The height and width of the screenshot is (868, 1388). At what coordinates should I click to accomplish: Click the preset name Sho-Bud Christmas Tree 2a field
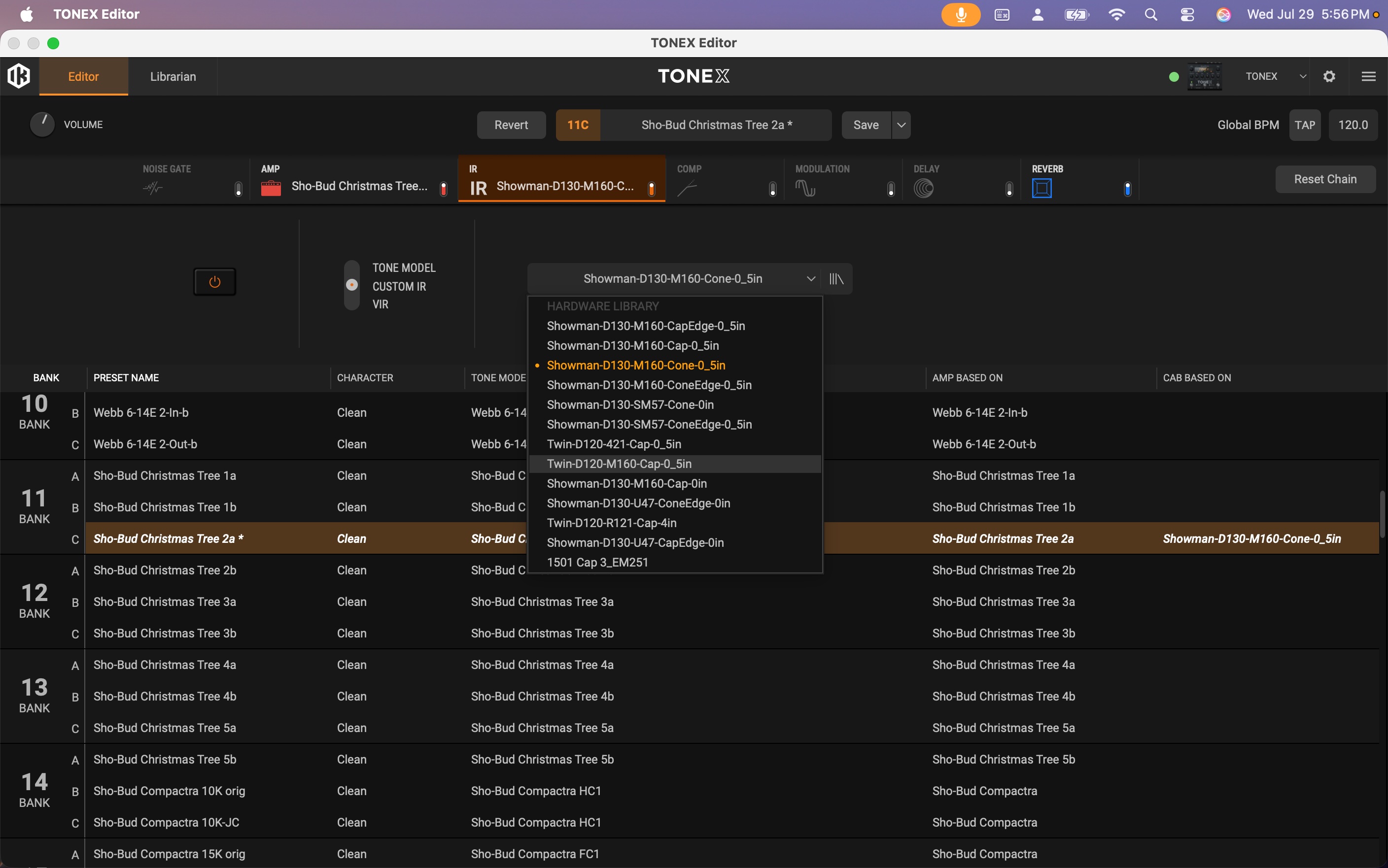pyautogui.click(x=716, y=125)
